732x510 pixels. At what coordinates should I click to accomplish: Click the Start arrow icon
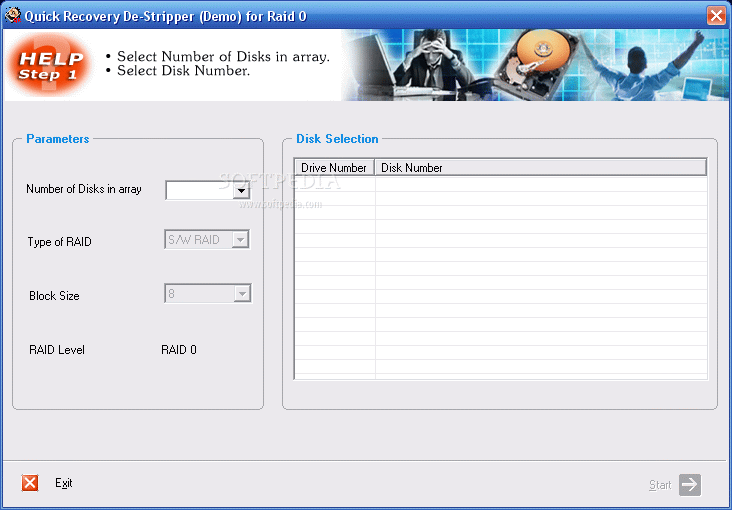coord(690,484)
